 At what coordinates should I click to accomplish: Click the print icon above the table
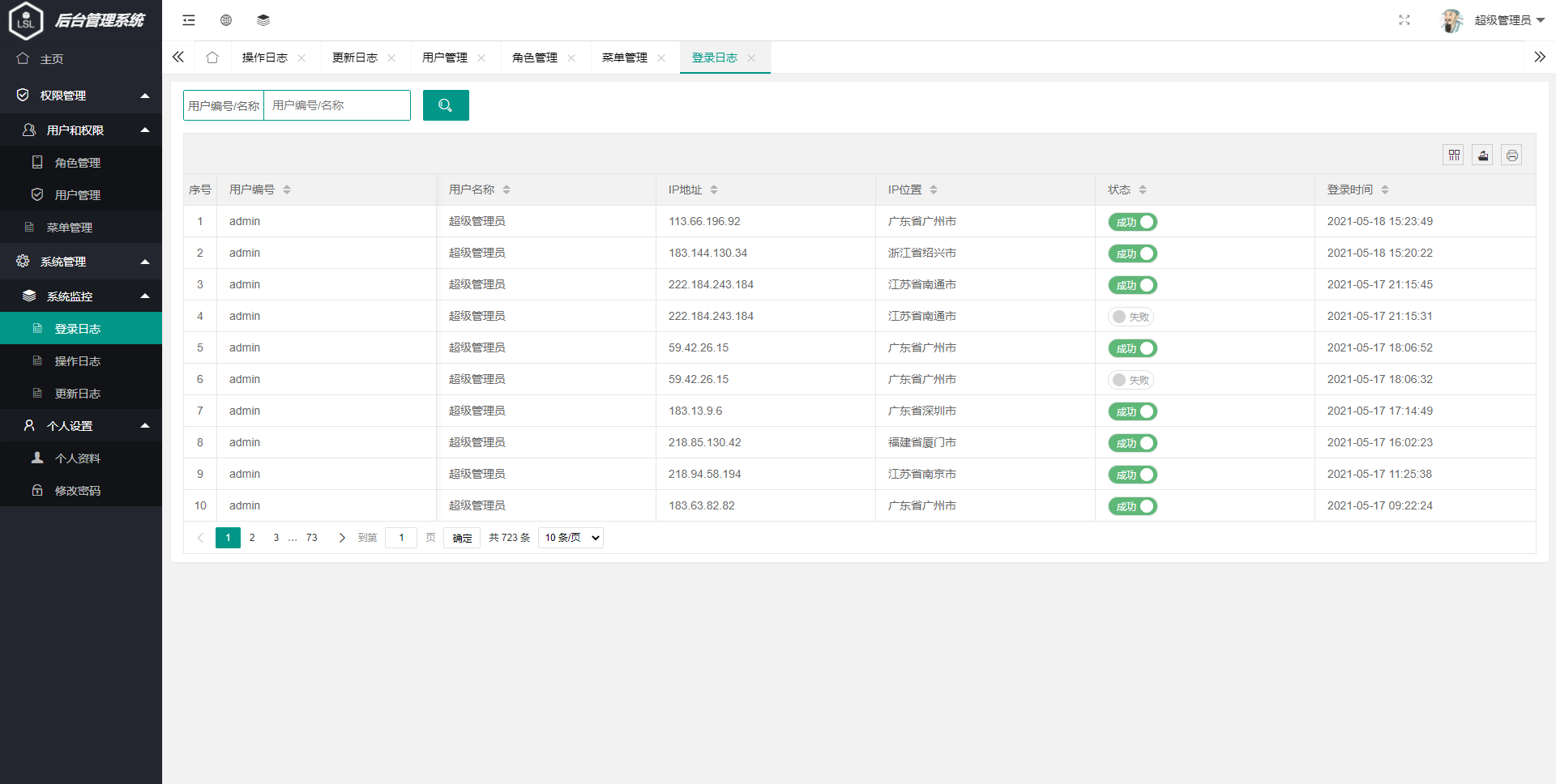(x=1511, y=155)
